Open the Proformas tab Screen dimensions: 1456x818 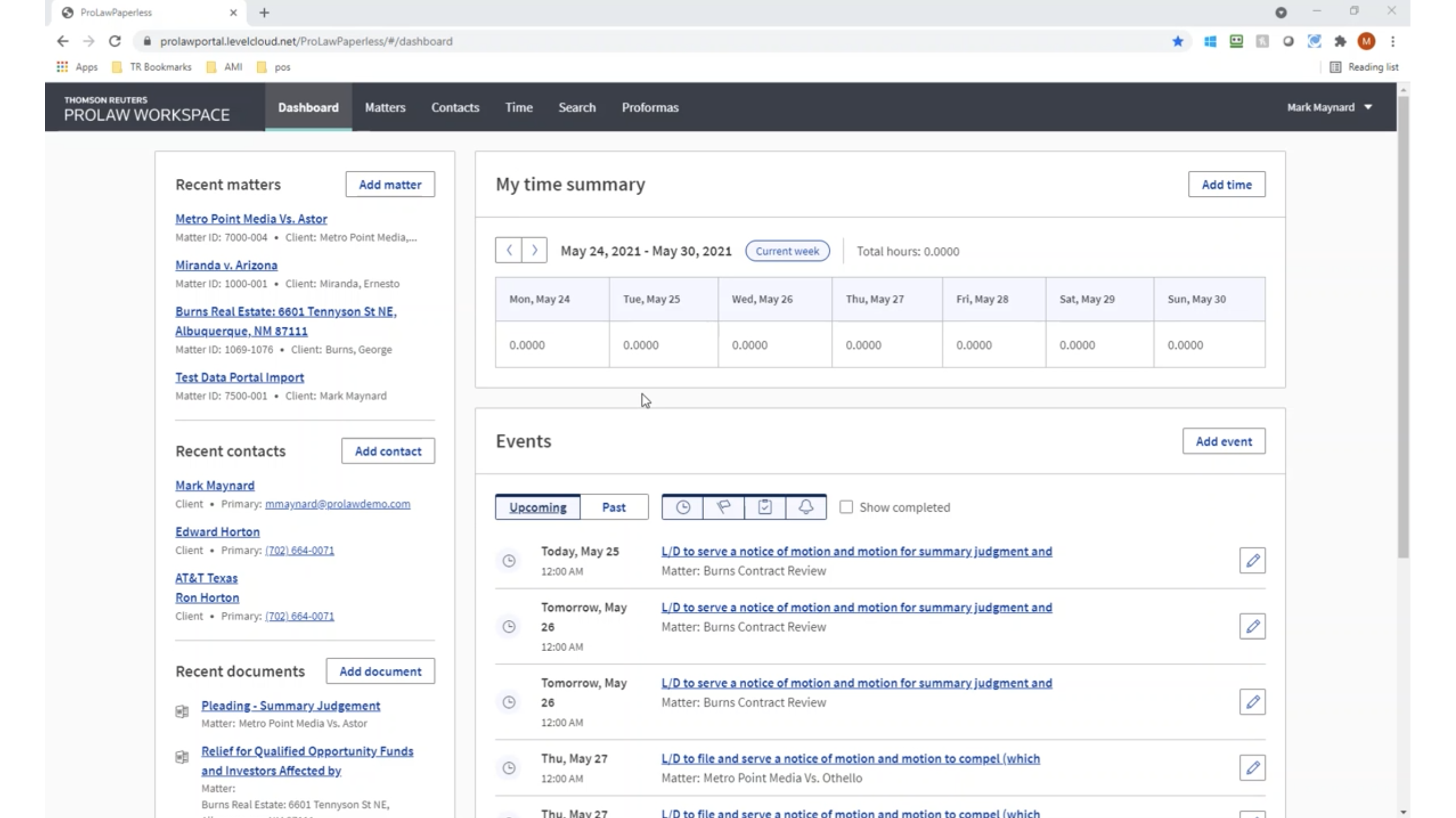649,107
